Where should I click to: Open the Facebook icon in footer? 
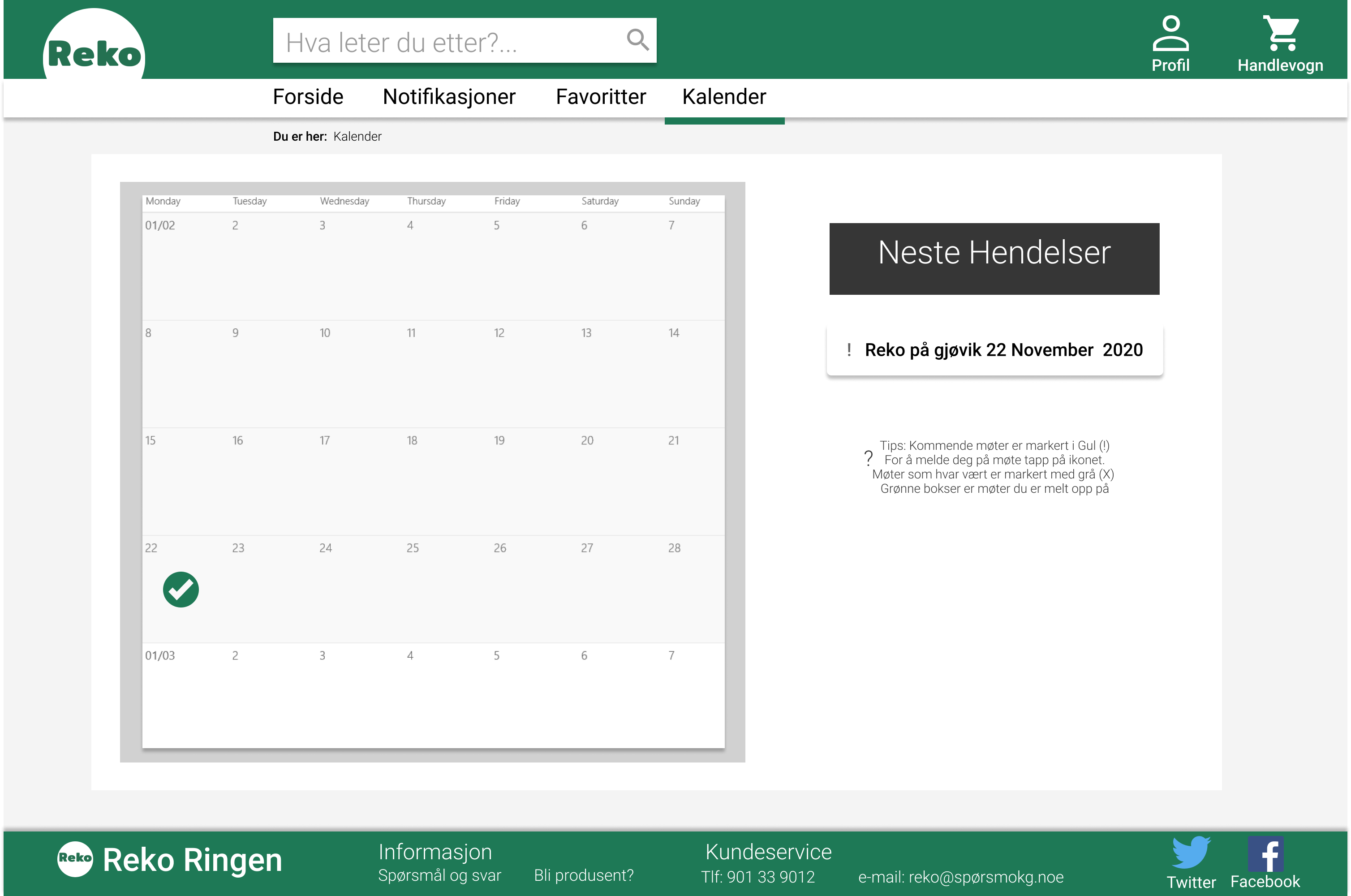pos(1265,854)
